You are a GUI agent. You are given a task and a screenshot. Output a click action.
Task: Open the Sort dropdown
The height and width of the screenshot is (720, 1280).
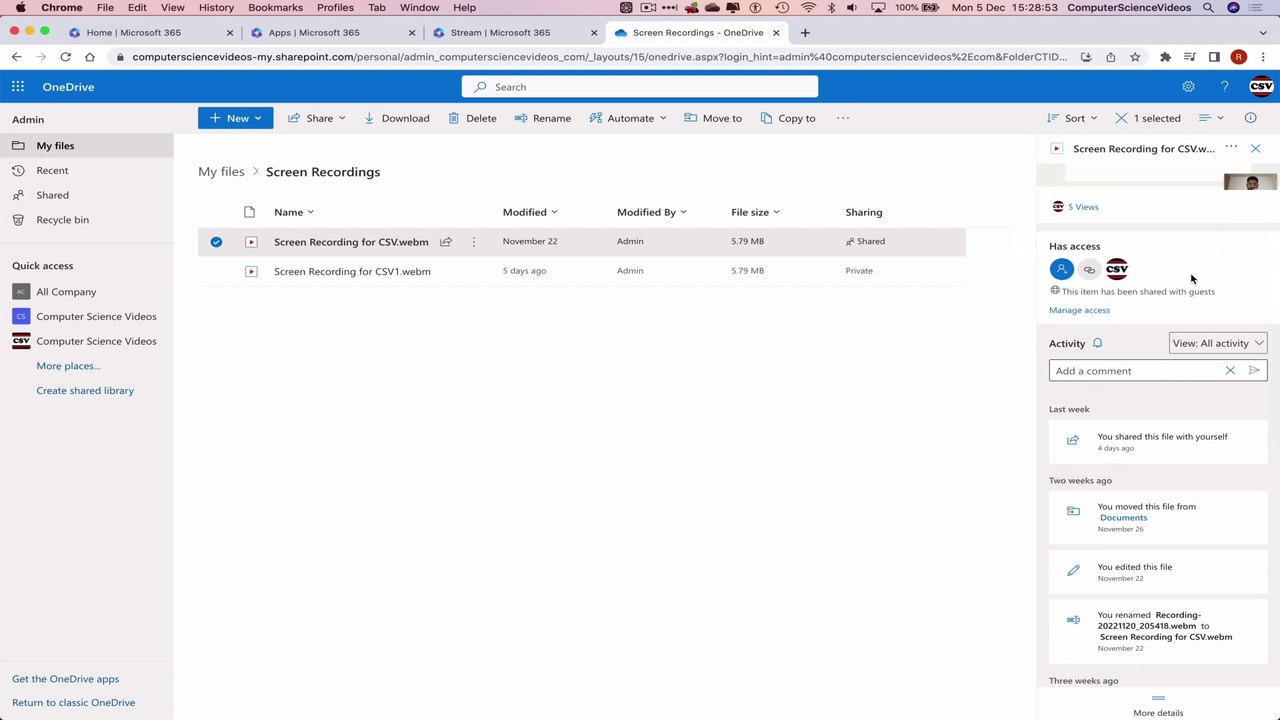[x=1073, y=118]
